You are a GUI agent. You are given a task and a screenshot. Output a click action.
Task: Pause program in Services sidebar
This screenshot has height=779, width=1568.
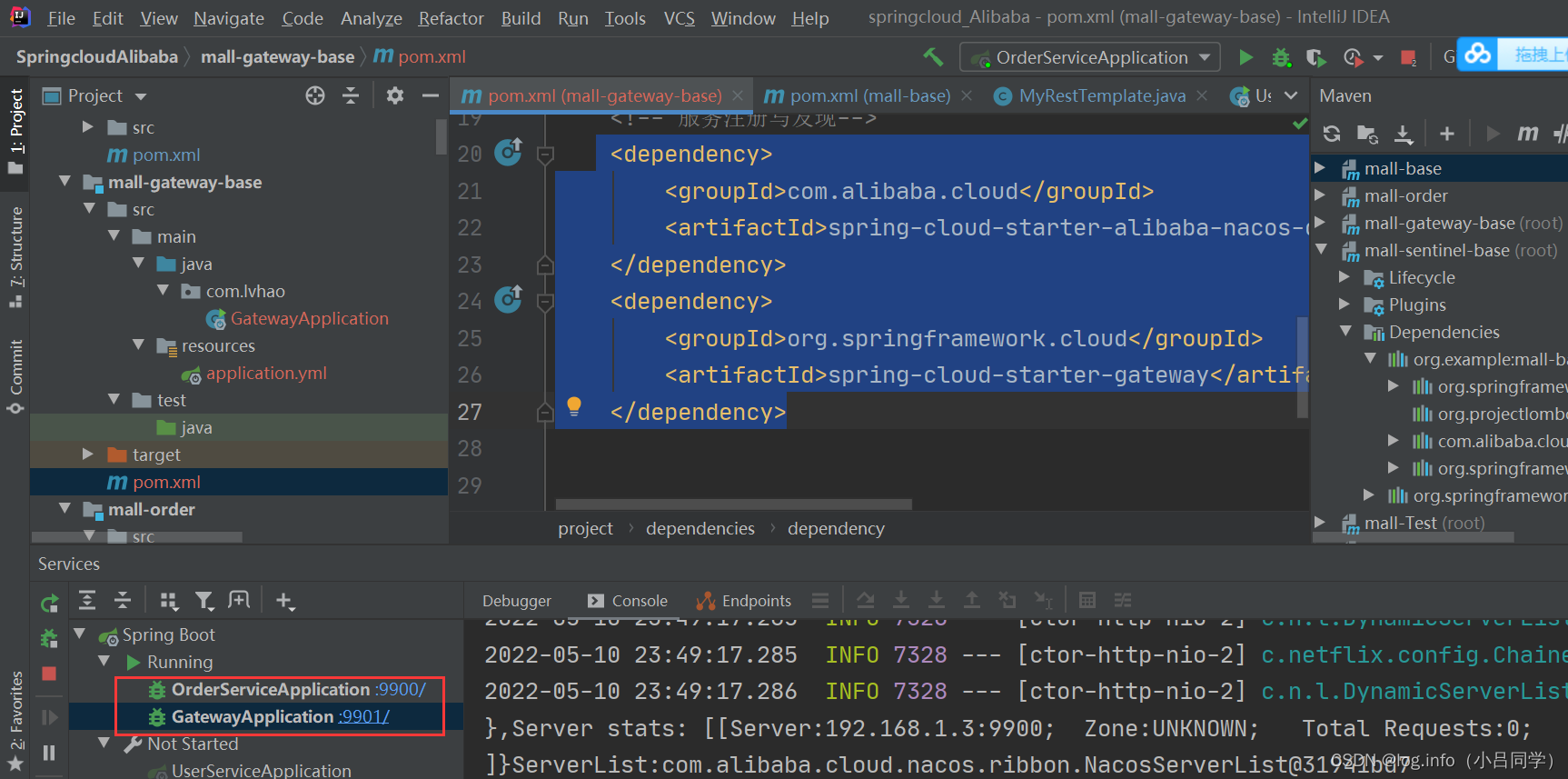pos(49,753)
